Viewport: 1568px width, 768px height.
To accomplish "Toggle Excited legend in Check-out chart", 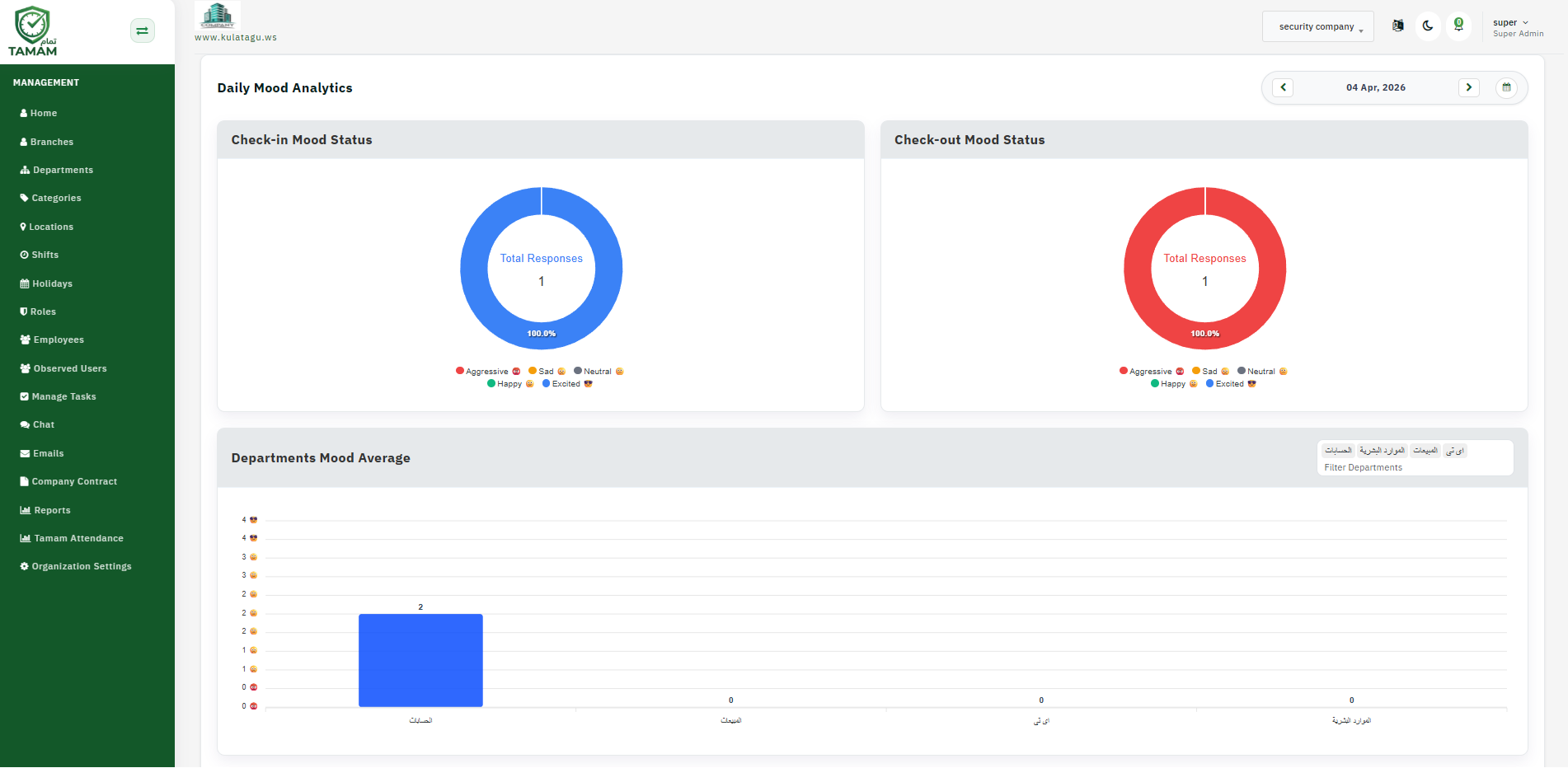I will coord(1231,384).
